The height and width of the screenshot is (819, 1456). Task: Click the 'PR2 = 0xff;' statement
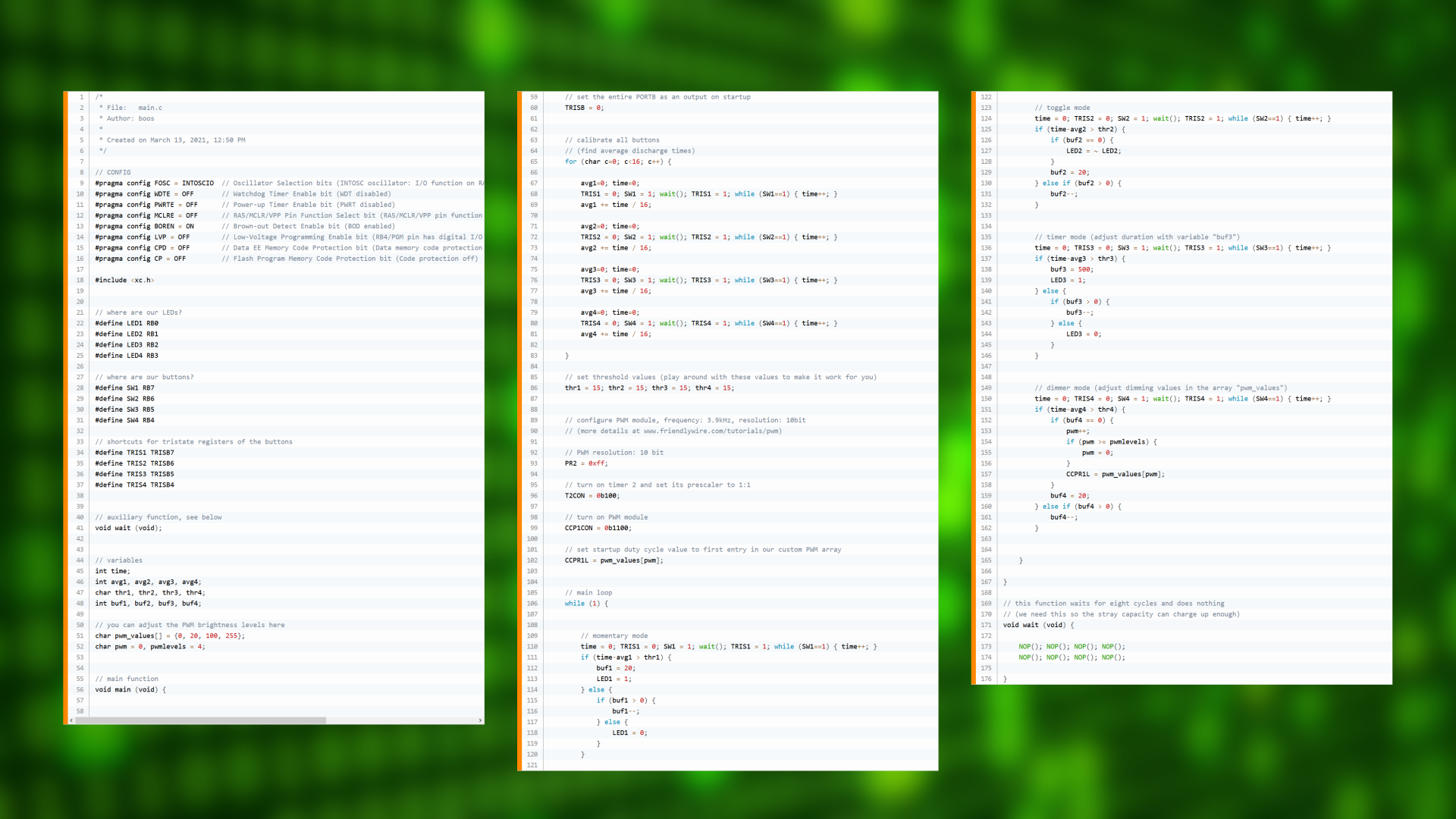586,463
